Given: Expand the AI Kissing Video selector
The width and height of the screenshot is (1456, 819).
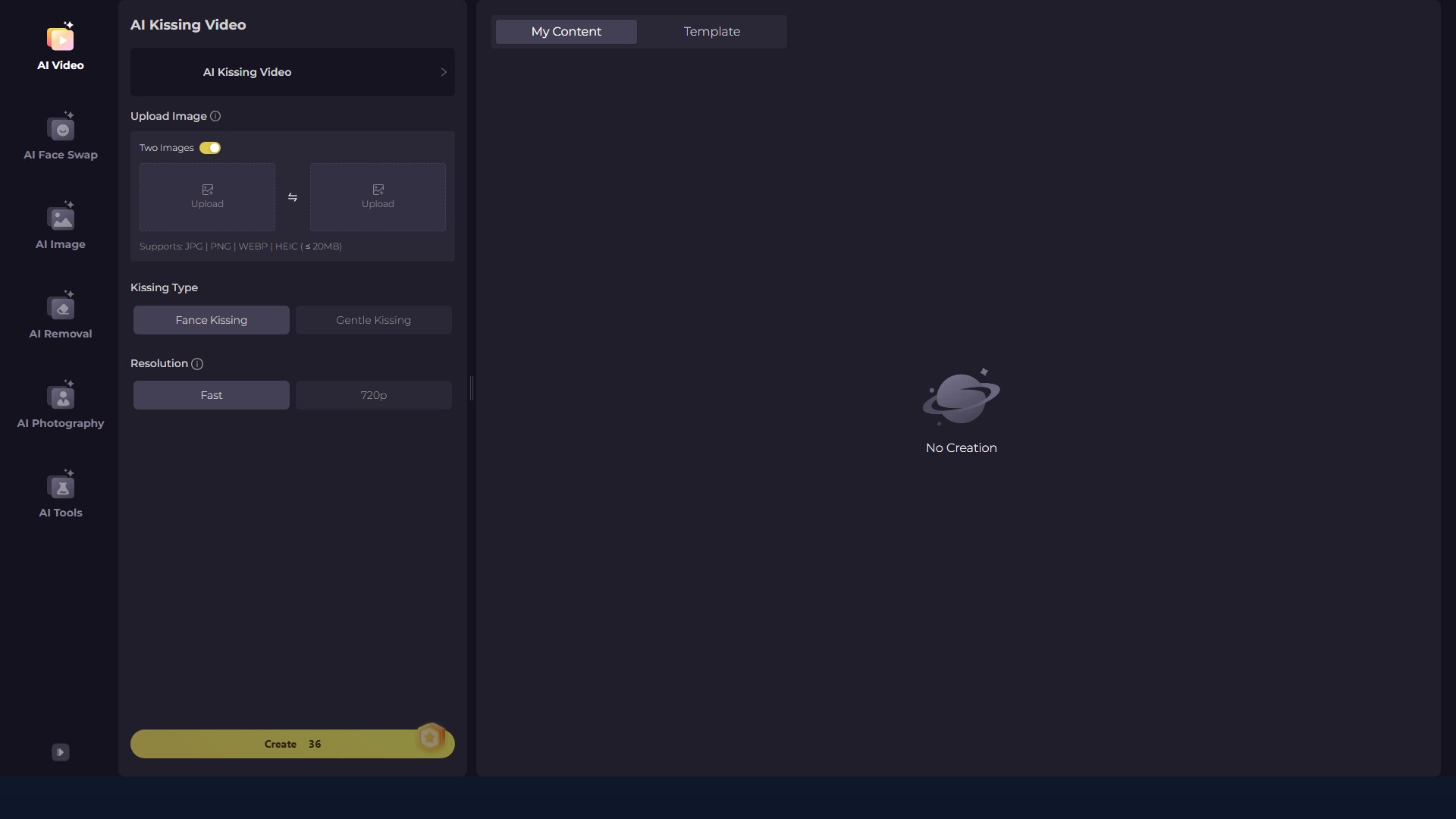Looking at the screenshot, I should (x=293, y=72).
